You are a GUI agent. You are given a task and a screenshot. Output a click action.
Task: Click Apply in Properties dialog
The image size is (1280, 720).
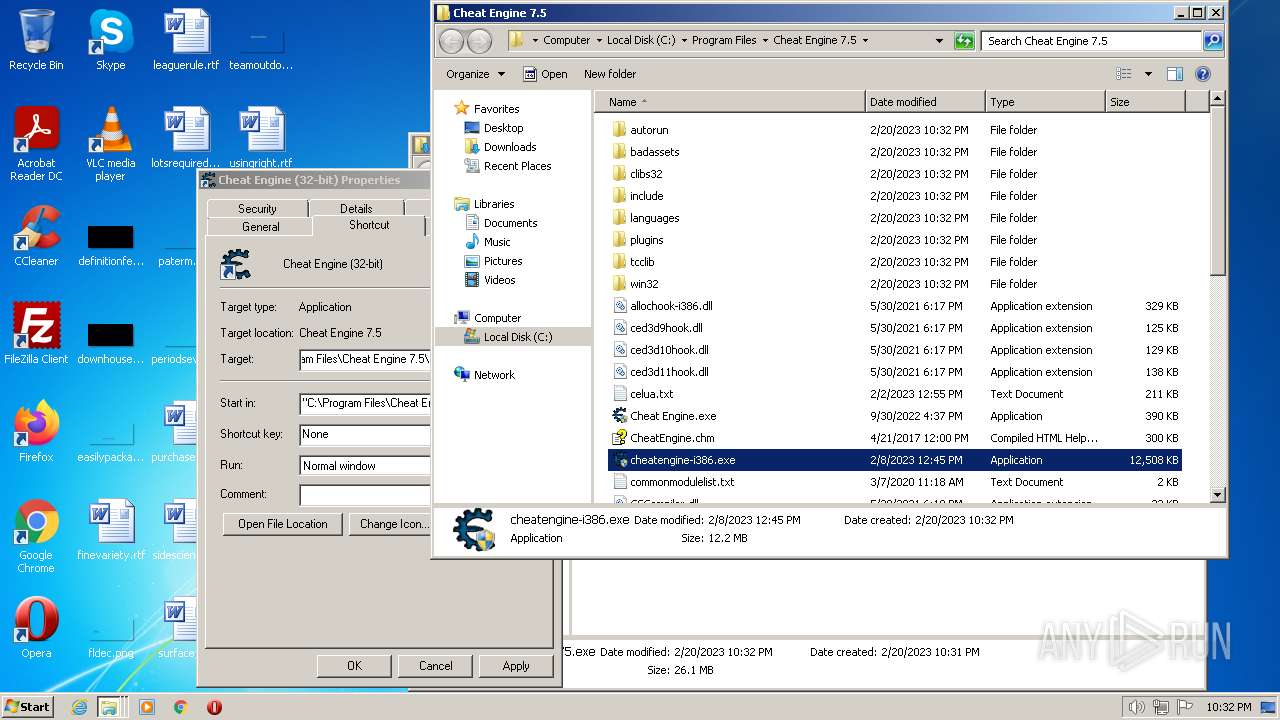pos(516,666)
